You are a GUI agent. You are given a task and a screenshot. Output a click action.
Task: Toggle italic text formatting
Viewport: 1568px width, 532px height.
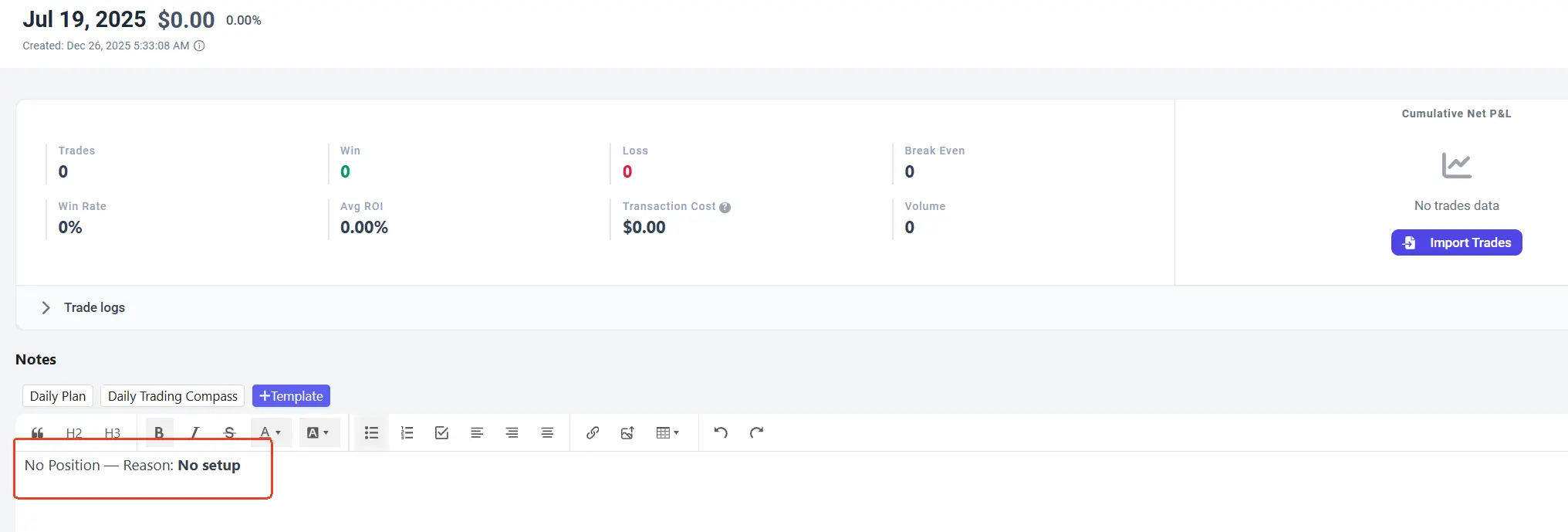point(194,433)
